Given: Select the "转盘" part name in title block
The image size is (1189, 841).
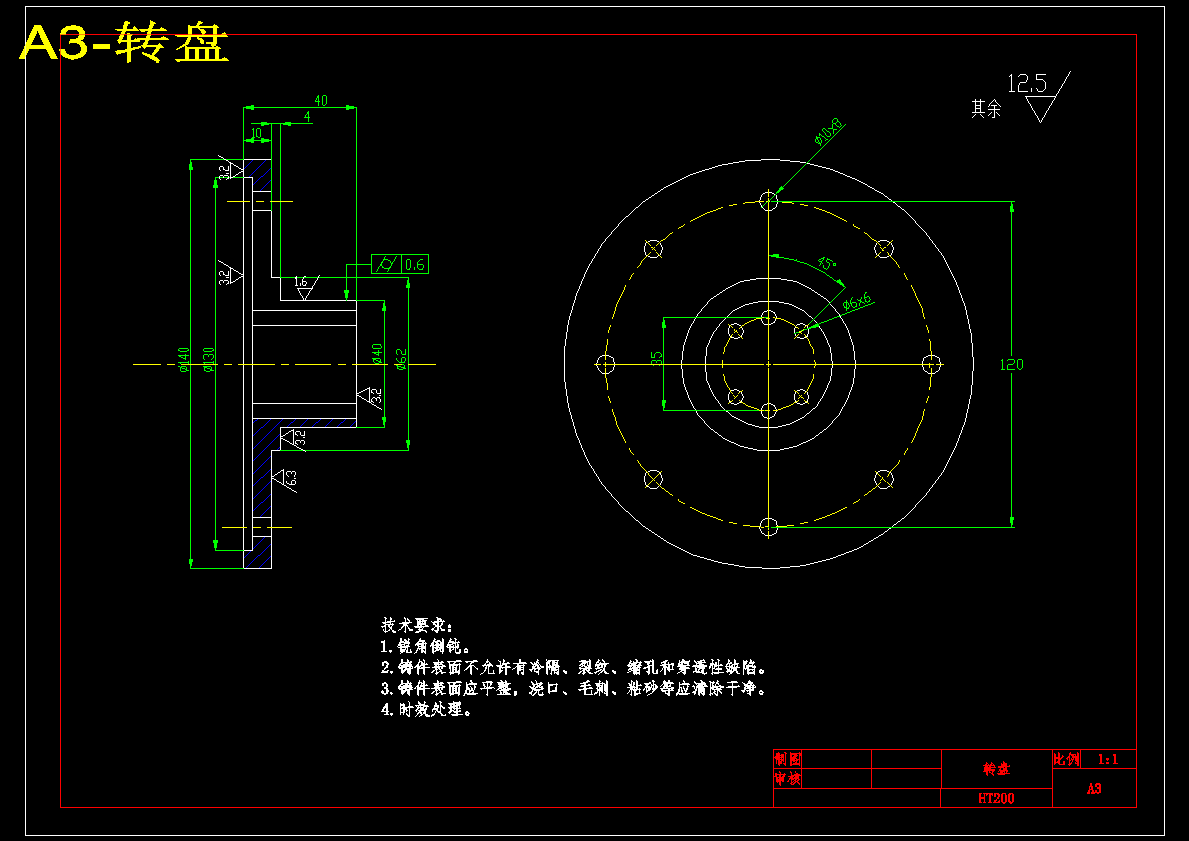Looking at the screenshot, I should point(996,769).
